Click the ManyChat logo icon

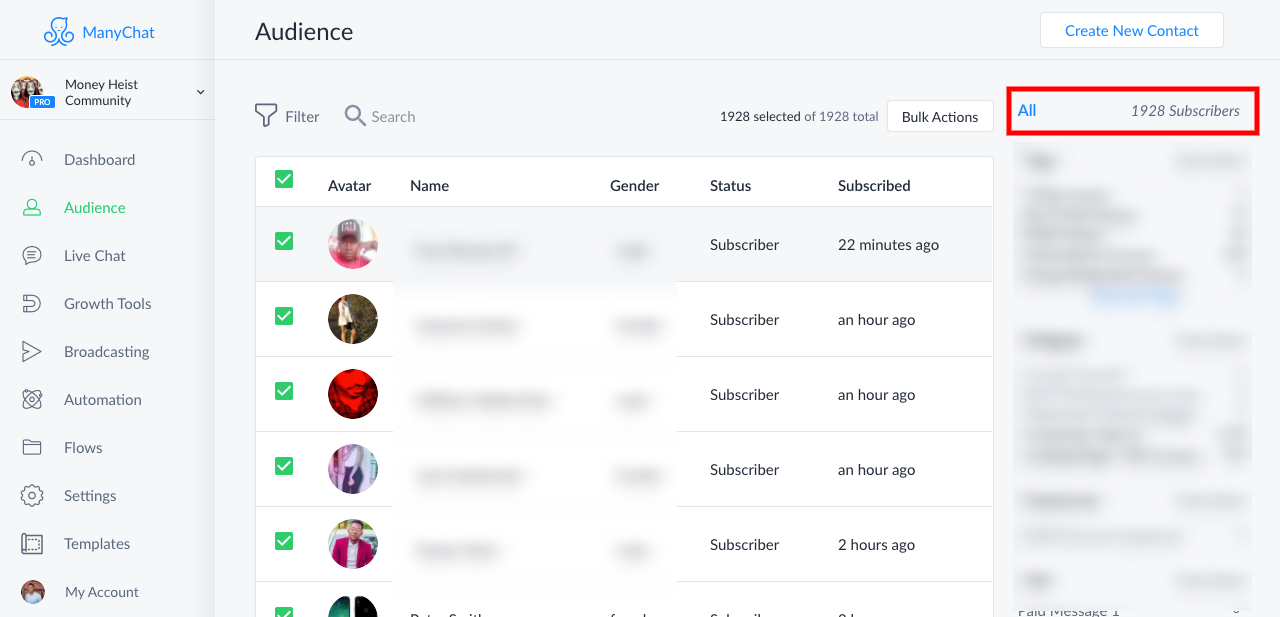tap(59, 32)
